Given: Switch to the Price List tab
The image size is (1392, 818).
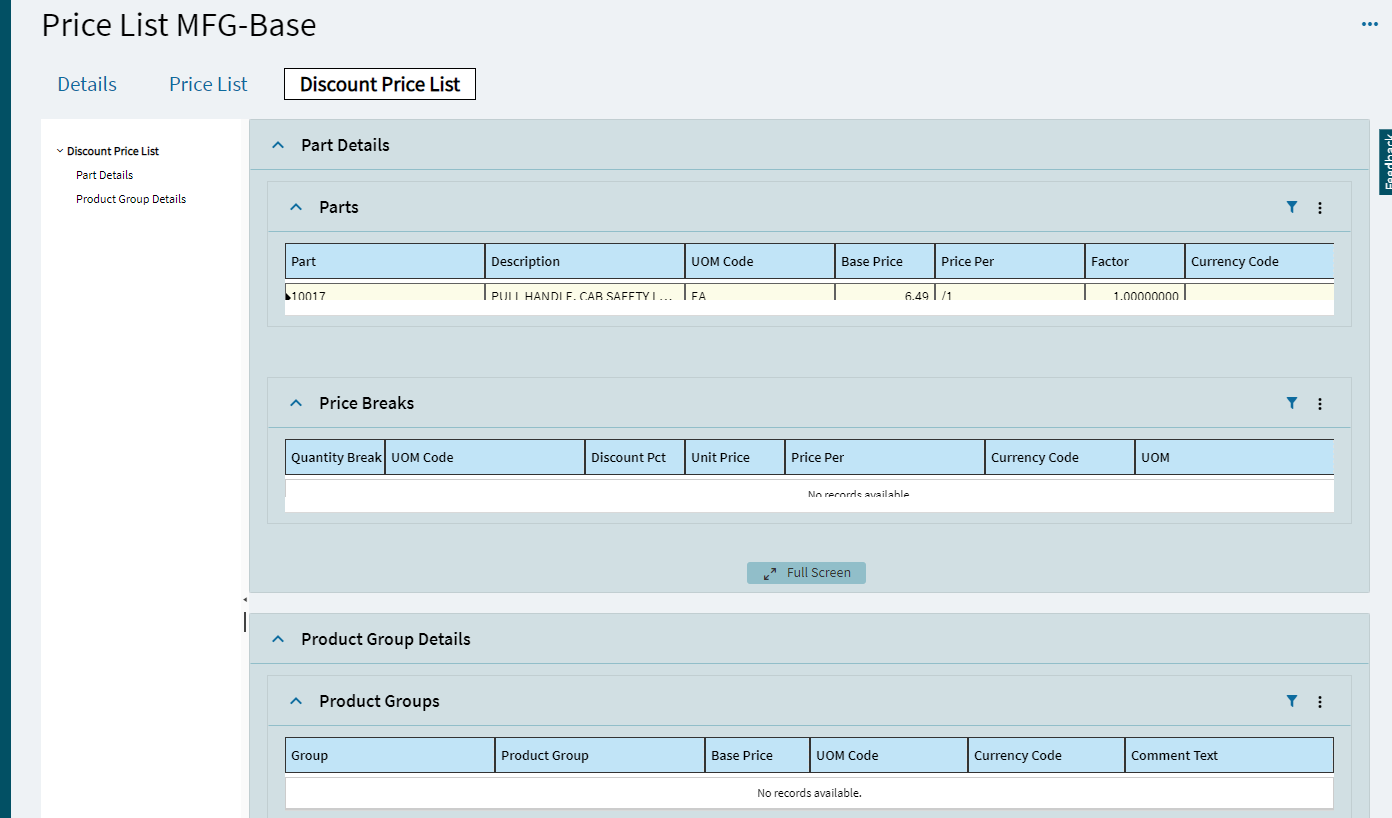Looking at the screenshot, I should (208, 84).
